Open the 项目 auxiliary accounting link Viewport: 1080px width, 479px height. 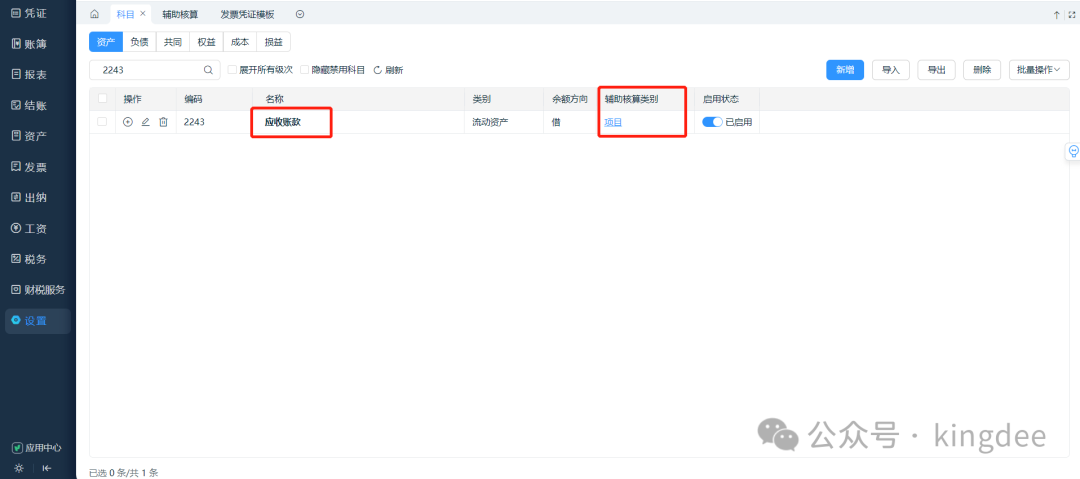tap(613, 122)
